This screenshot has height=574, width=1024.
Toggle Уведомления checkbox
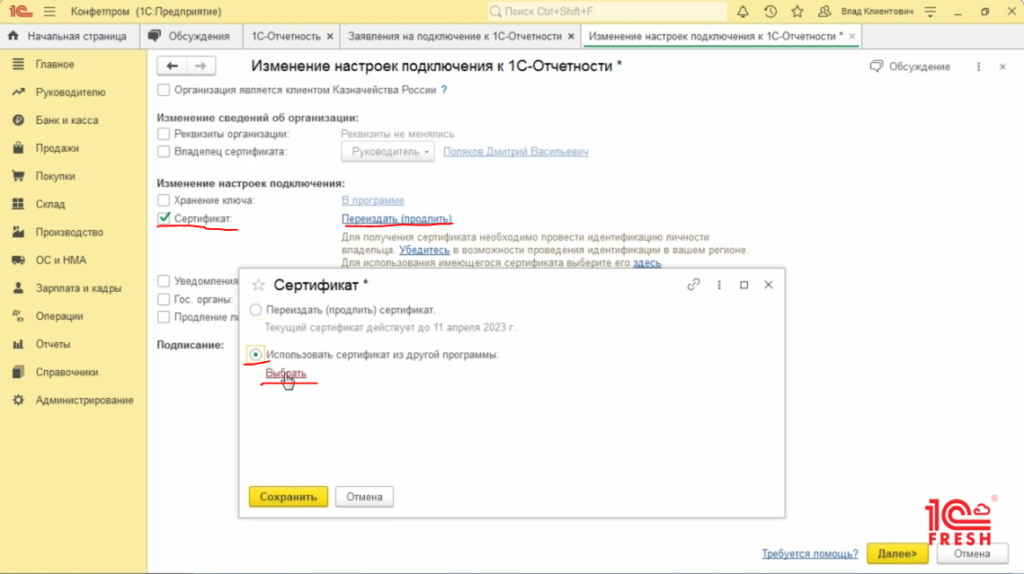(163, 281)
